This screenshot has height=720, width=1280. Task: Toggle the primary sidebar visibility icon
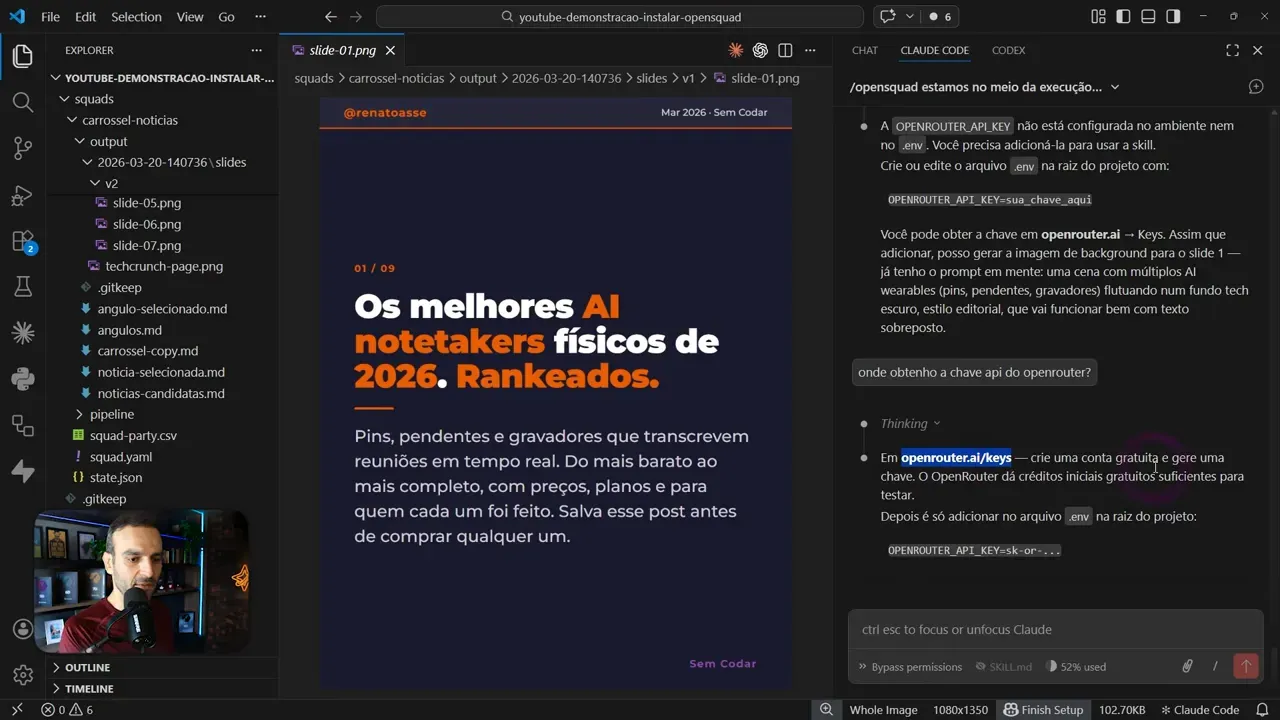click(1122, 17)
